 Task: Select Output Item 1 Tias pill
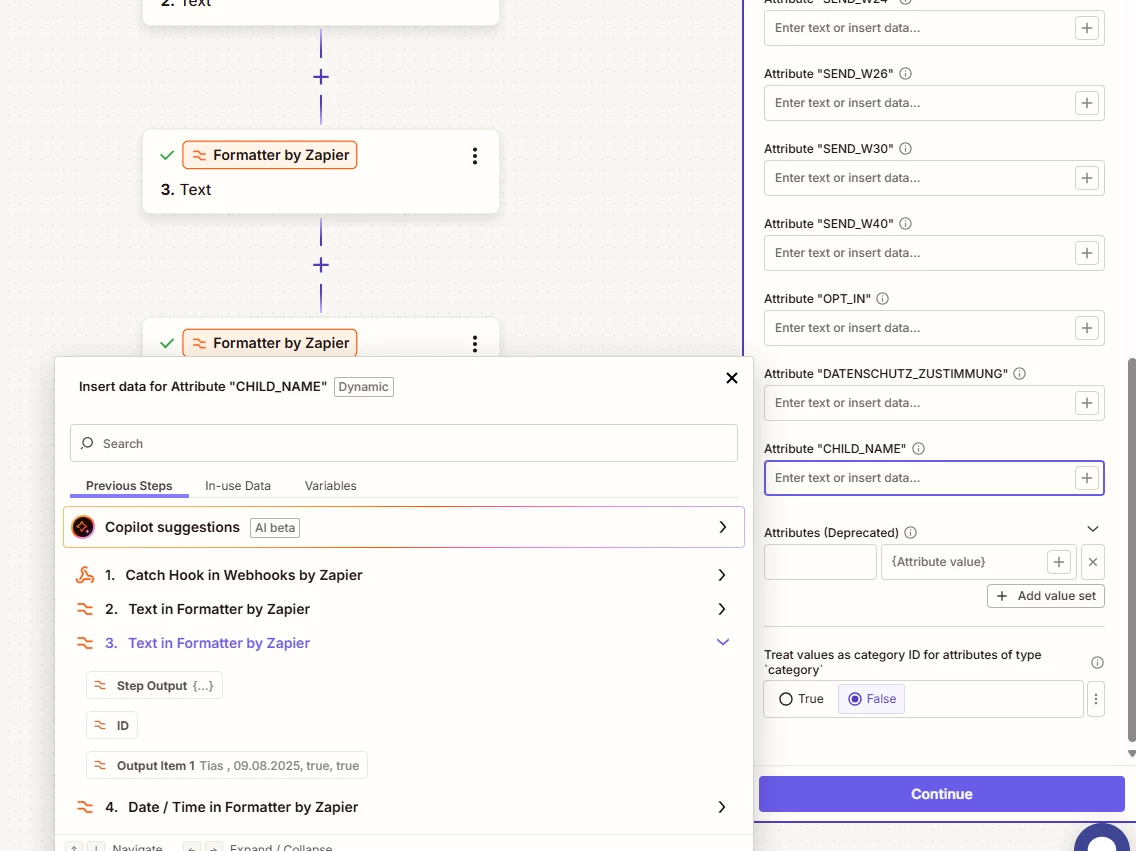pos(227,766)
